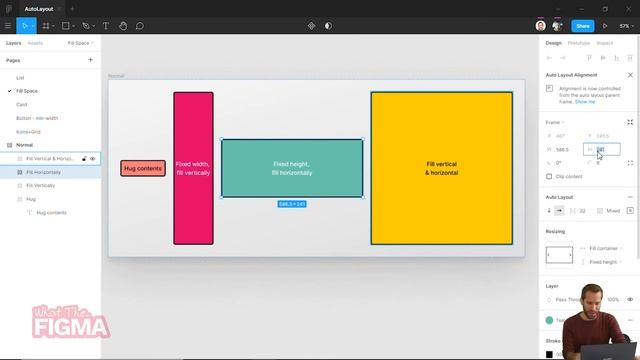Image resolution: width=640 pixels, height=360 pixels.
Task: Open Frame tool options dropdown arrow
Action: tap(53, 26)
